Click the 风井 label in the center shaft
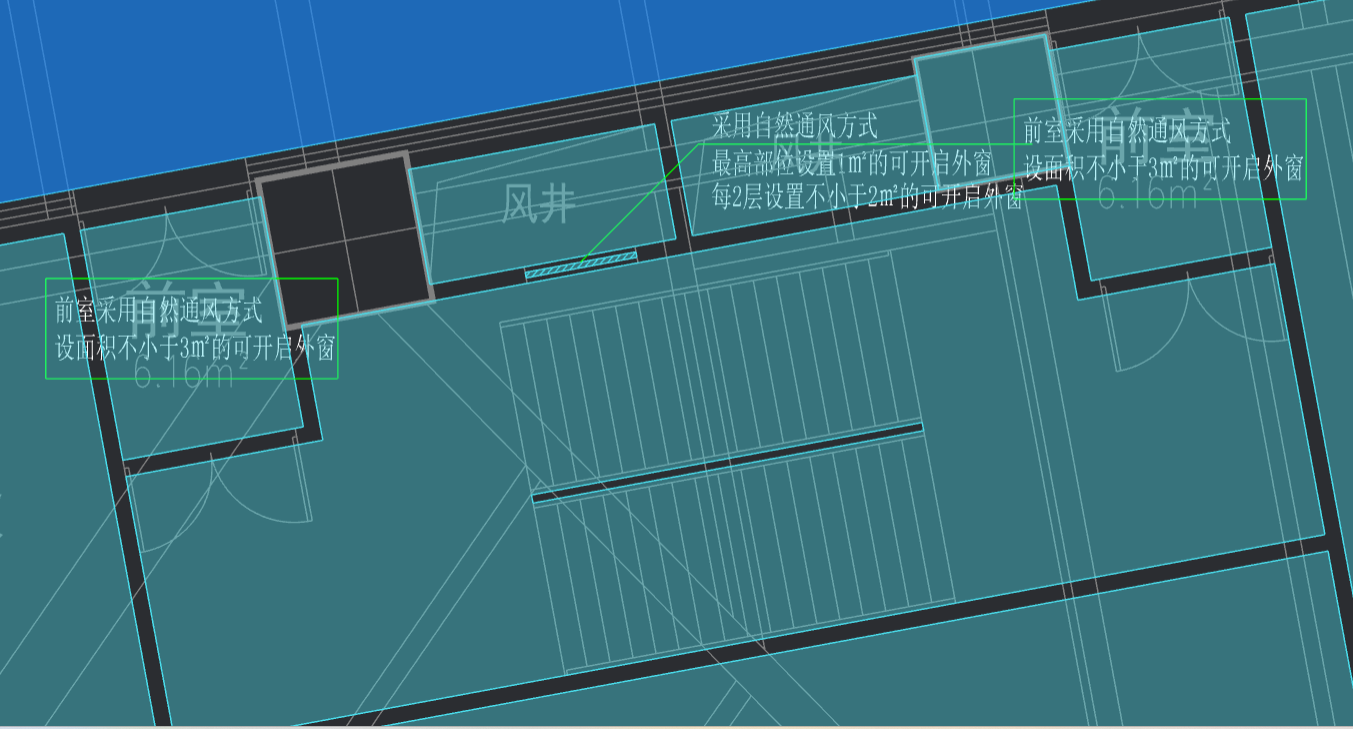This screenshot has width=1353, height=729. (538, 204)
